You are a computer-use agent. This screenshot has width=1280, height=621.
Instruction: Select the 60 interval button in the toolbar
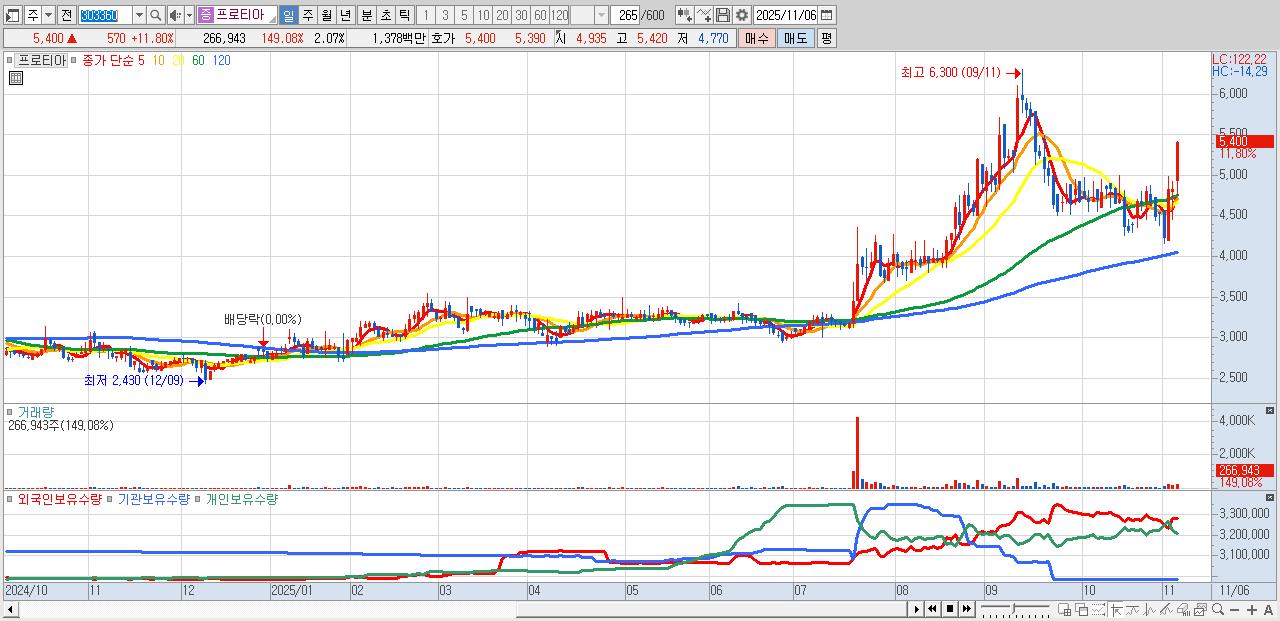540,15
